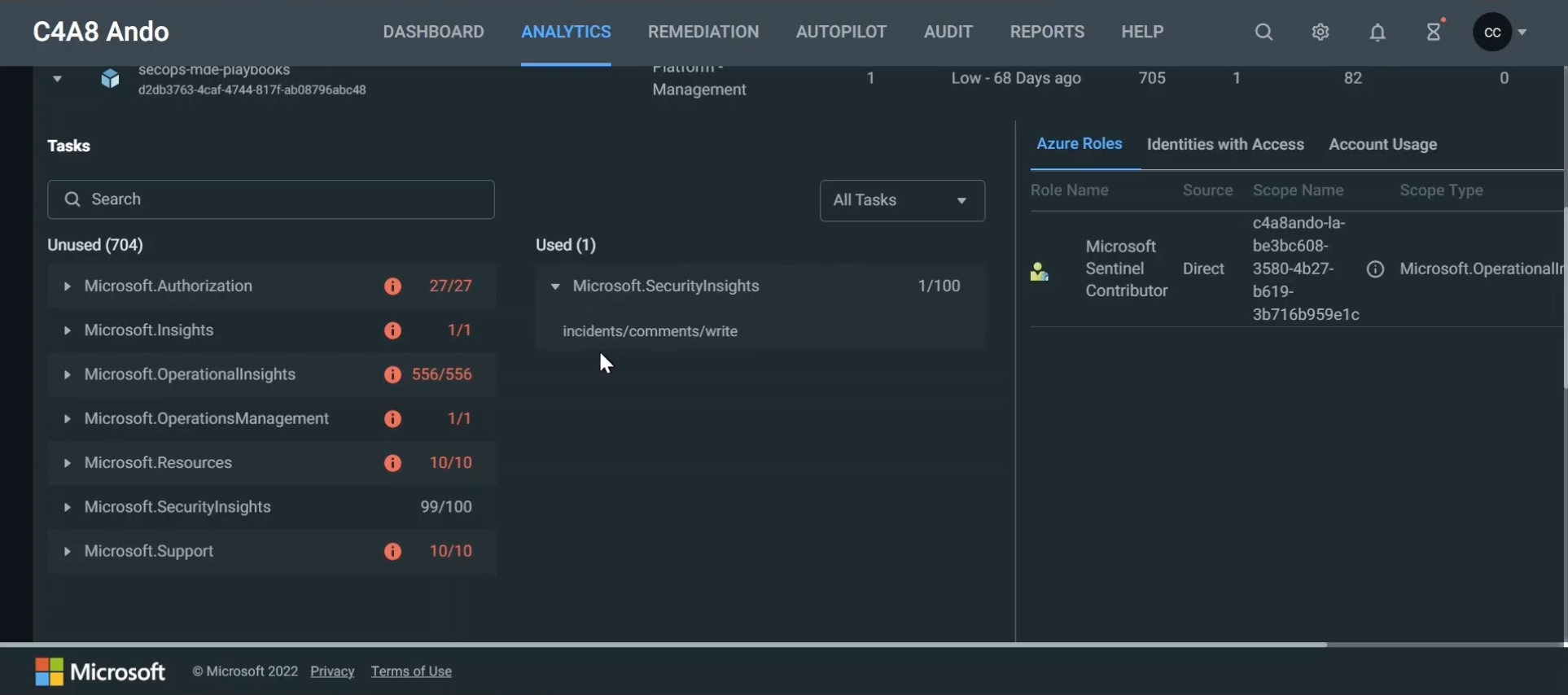The image size is (1568, 695).
Task: Click the d2db3763 identifier text
Action: click(x=252, y=90)
